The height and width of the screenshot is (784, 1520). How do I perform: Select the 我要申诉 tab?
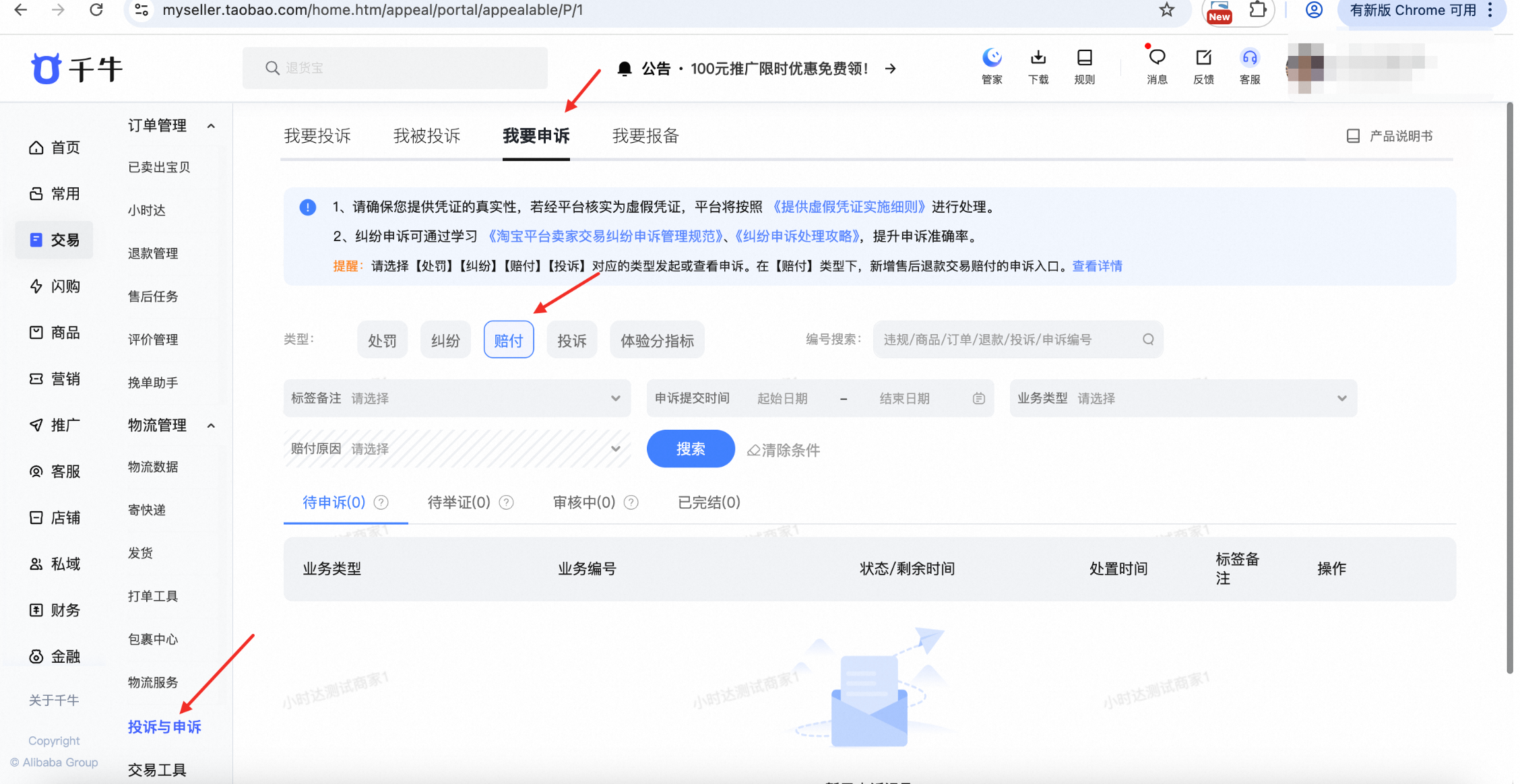(536, 136)
